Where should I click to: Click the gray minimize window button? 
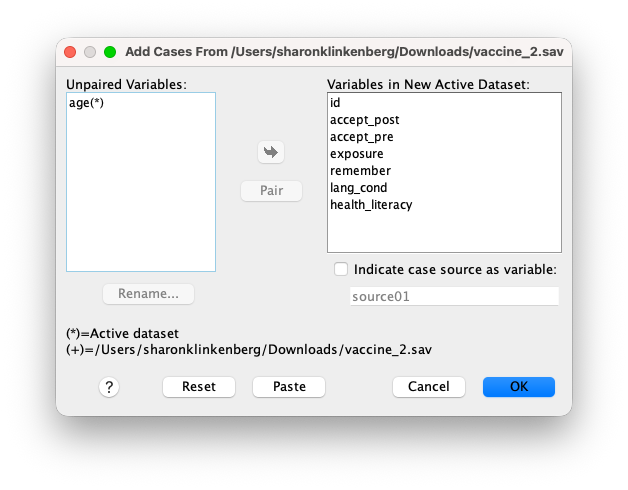(x=90, y=52)
